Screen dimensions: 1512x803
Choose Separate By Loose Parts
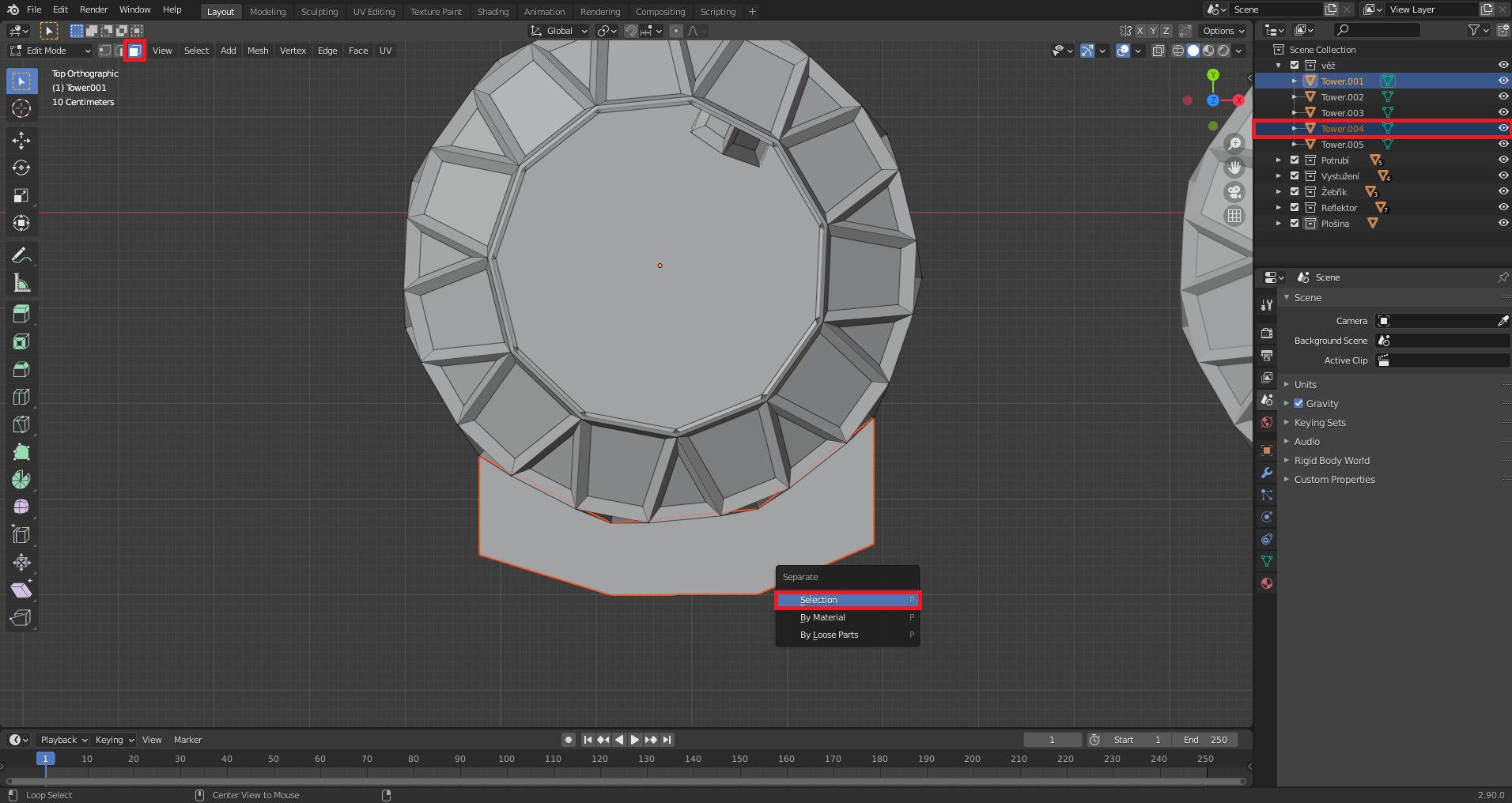click(x=829, y=635)
